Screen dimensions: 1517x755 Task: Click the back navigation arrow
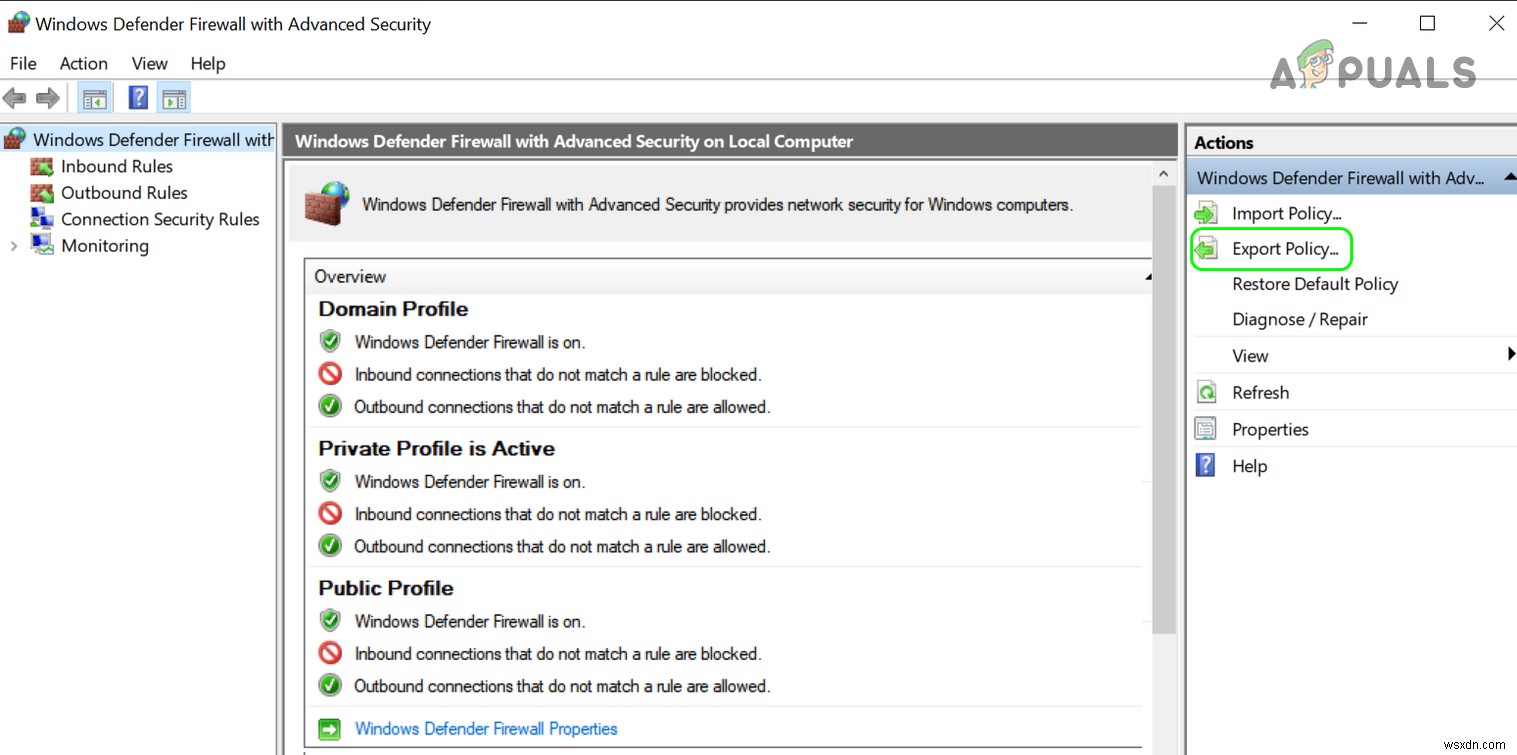[15, 97]
